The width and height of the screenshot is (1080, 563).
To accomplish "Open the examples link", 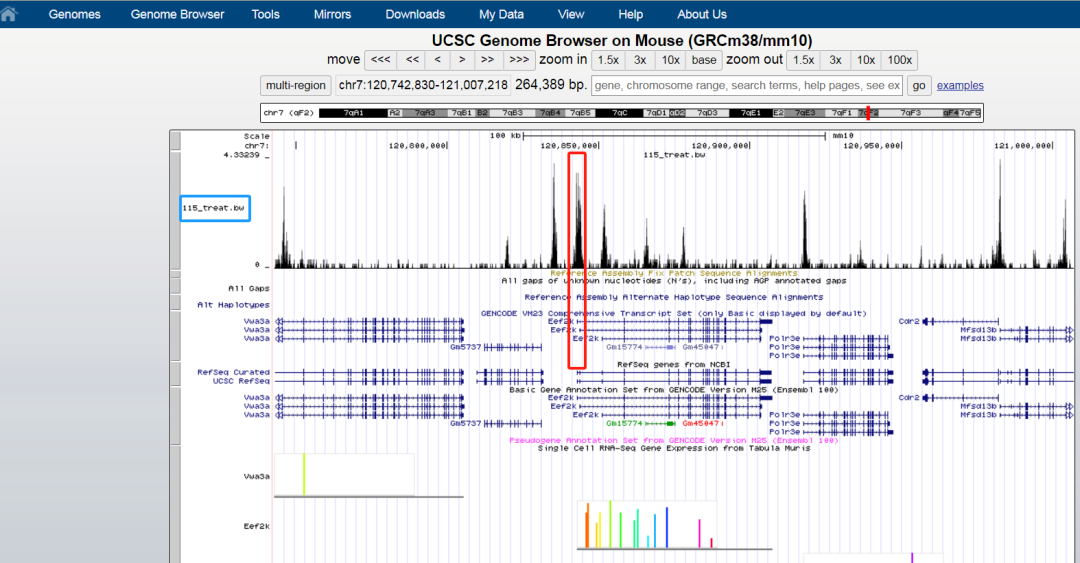I will [960, 85].
